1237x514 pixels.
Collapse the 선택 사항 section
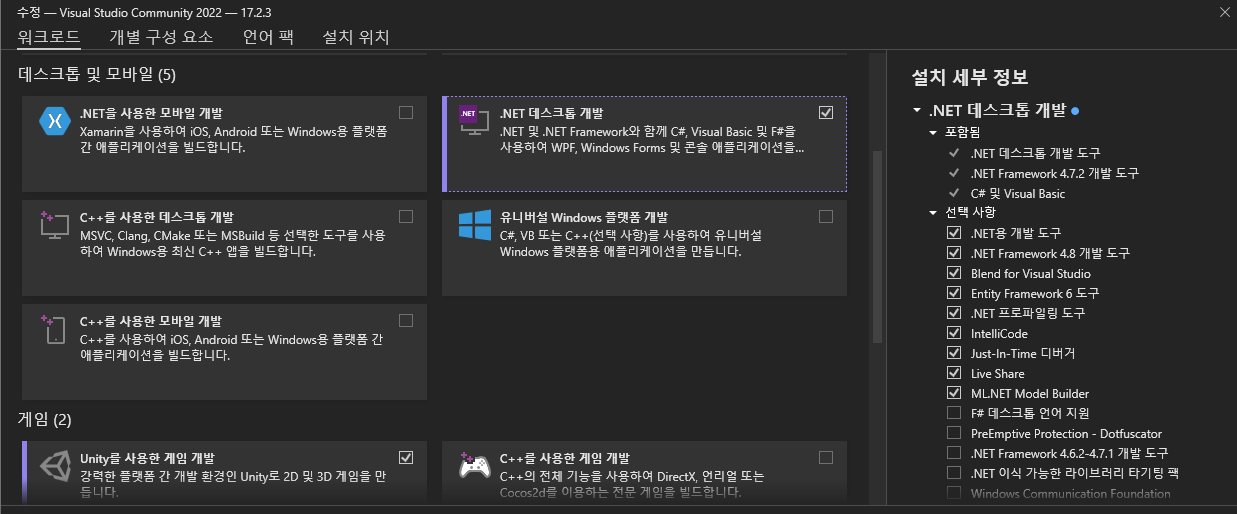click(x=933, y=212)
